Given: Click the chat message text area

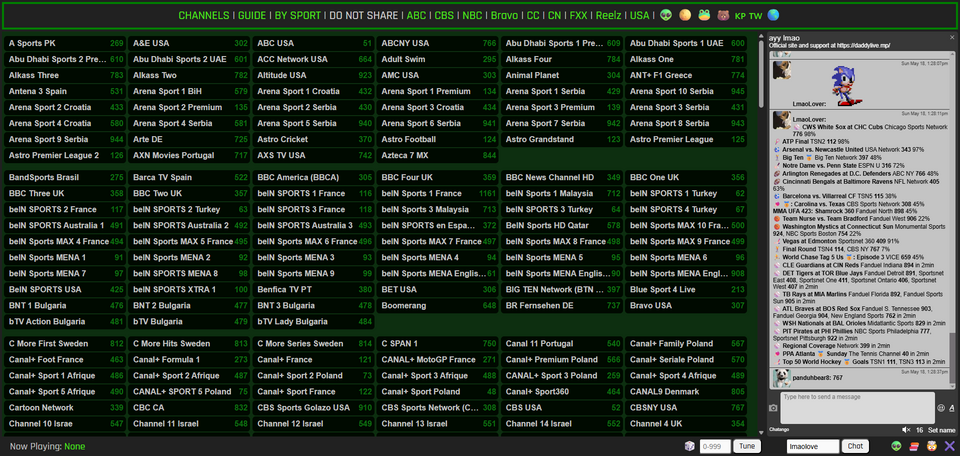Looking at the screenshot, I should pyautogui.click(x=857, y=408).
